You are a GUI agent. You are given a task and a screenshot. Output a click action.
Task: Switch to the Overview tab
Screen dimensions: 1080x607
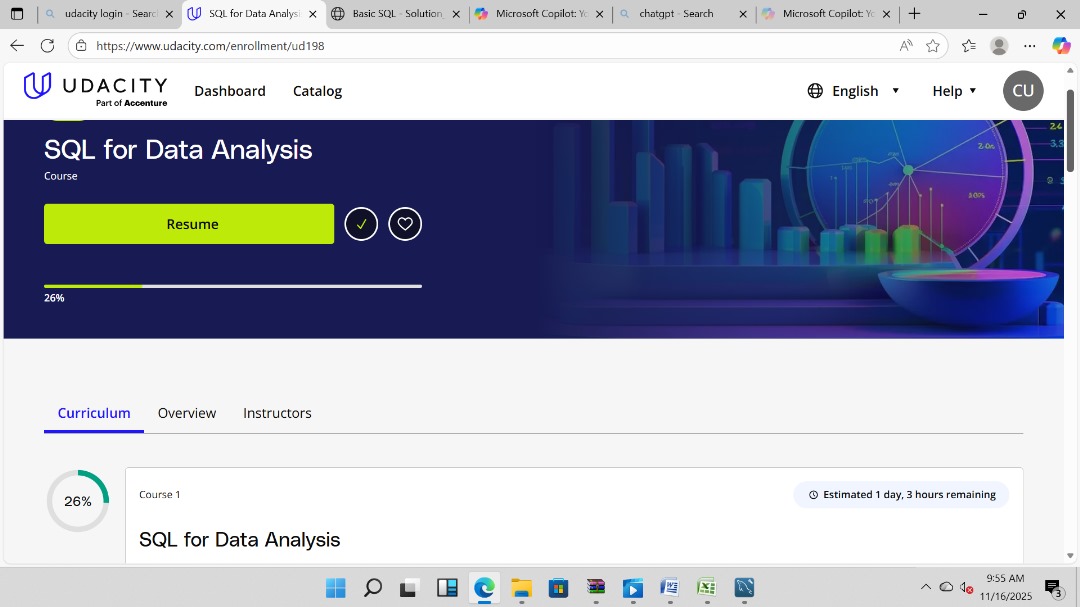point(187,413)
